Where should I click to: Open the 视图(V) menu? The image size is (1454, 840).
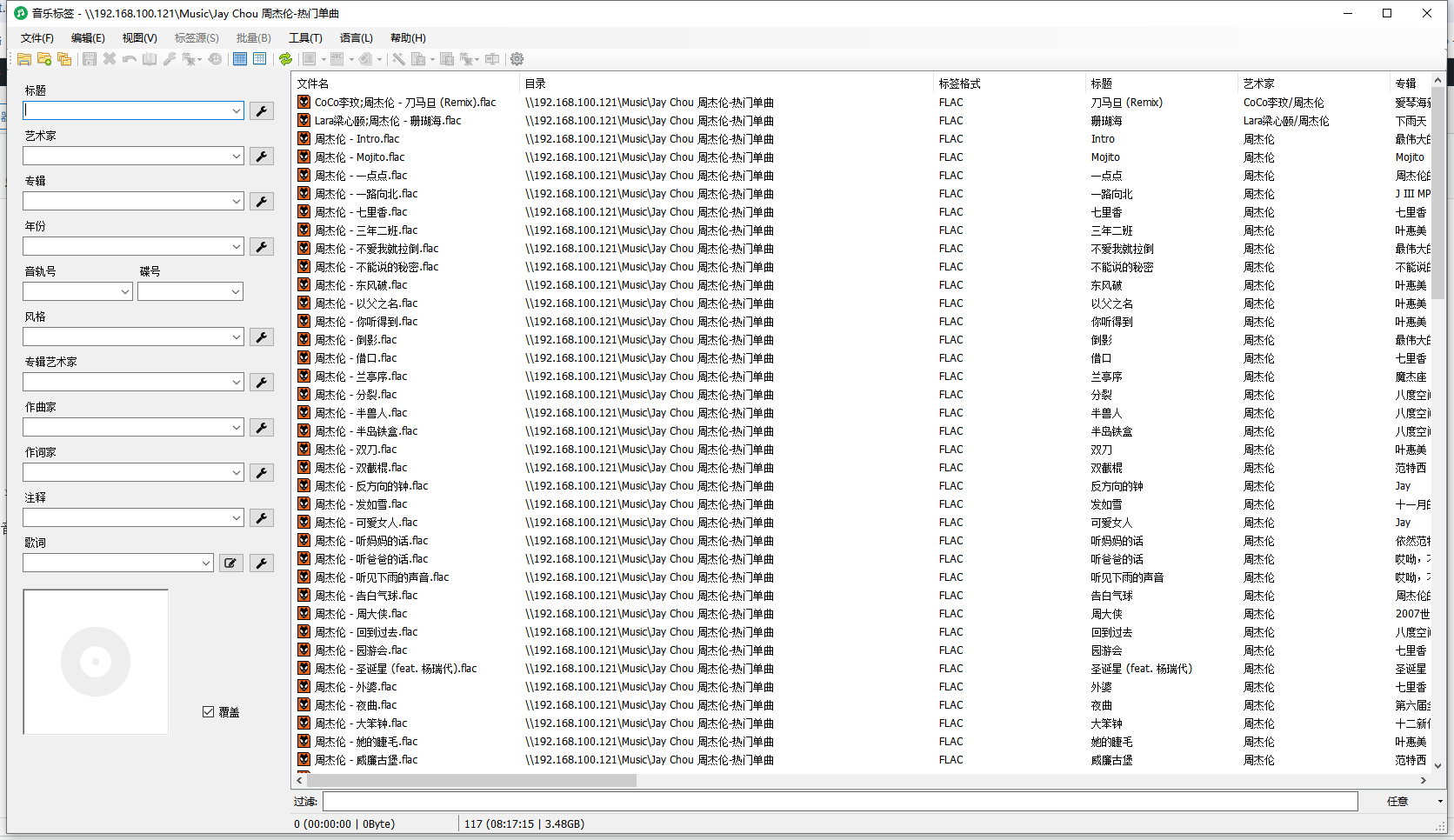(x=139, y=37)
